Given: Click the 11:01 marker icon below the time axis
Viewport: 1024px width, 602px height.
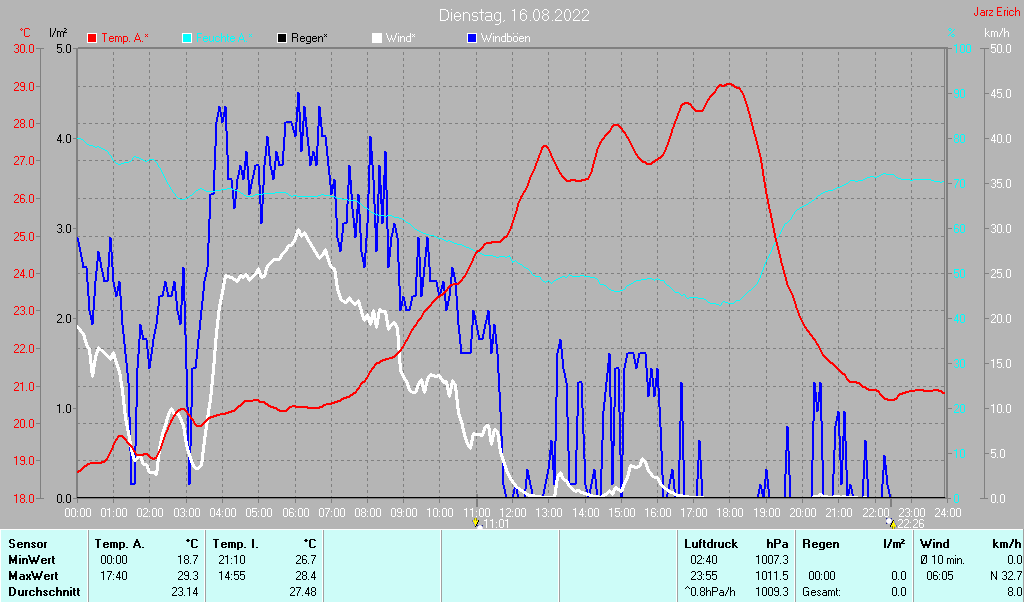Looking at the screenshot, I should 477,522.
